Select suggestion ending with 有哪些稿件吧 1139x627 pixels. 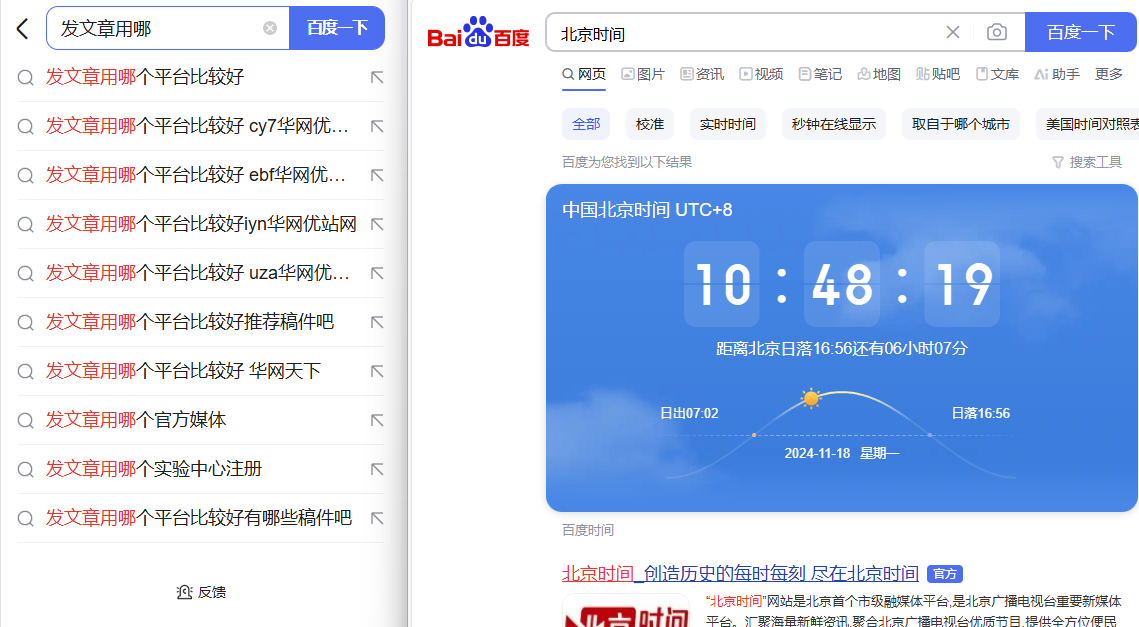click(199, 518)
